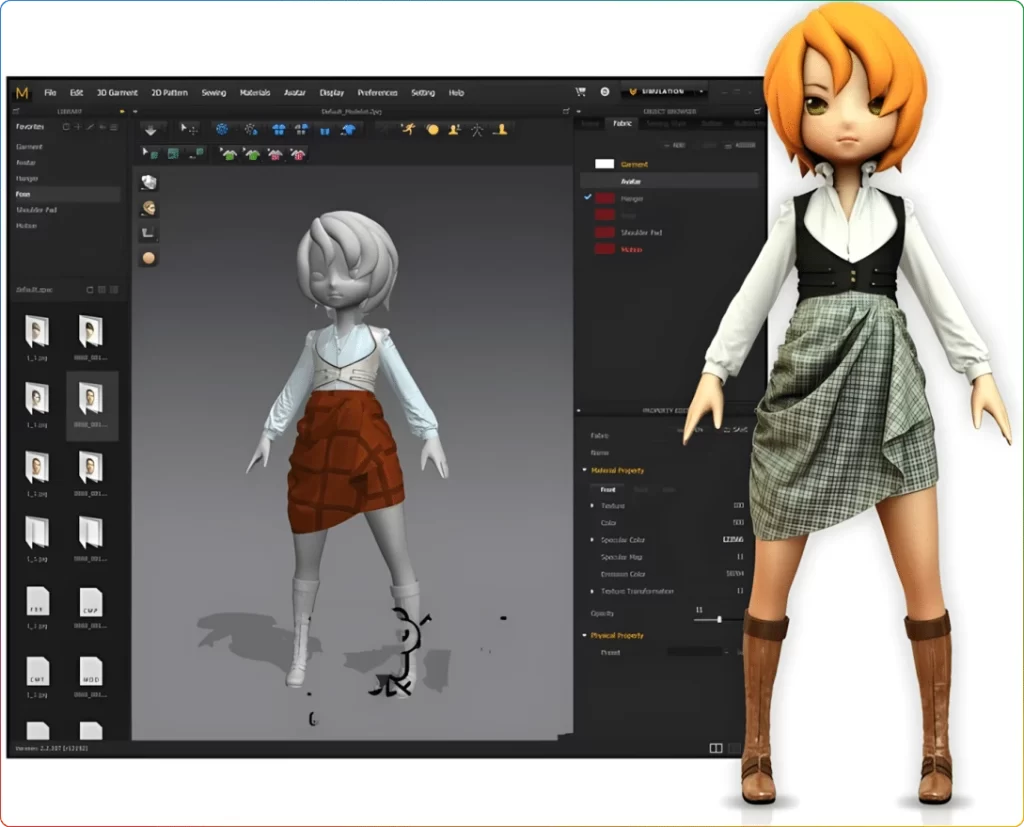This screenshot has width=1024, height=827.
Task: Click the red textured shirt icon
Action: click(x=296, y=155)
